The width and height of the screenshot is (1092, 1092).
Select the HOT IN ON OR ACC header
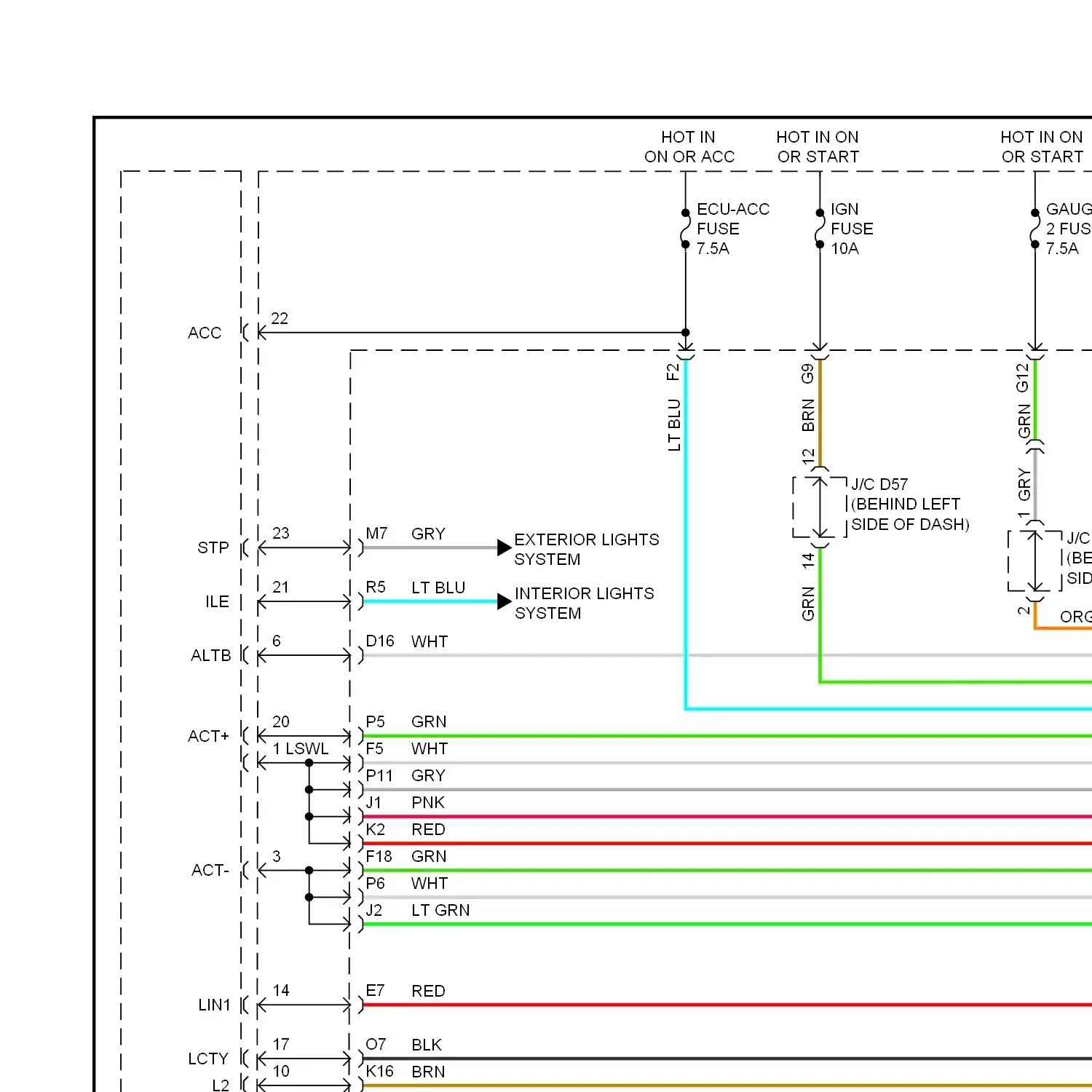pos(689,147)
